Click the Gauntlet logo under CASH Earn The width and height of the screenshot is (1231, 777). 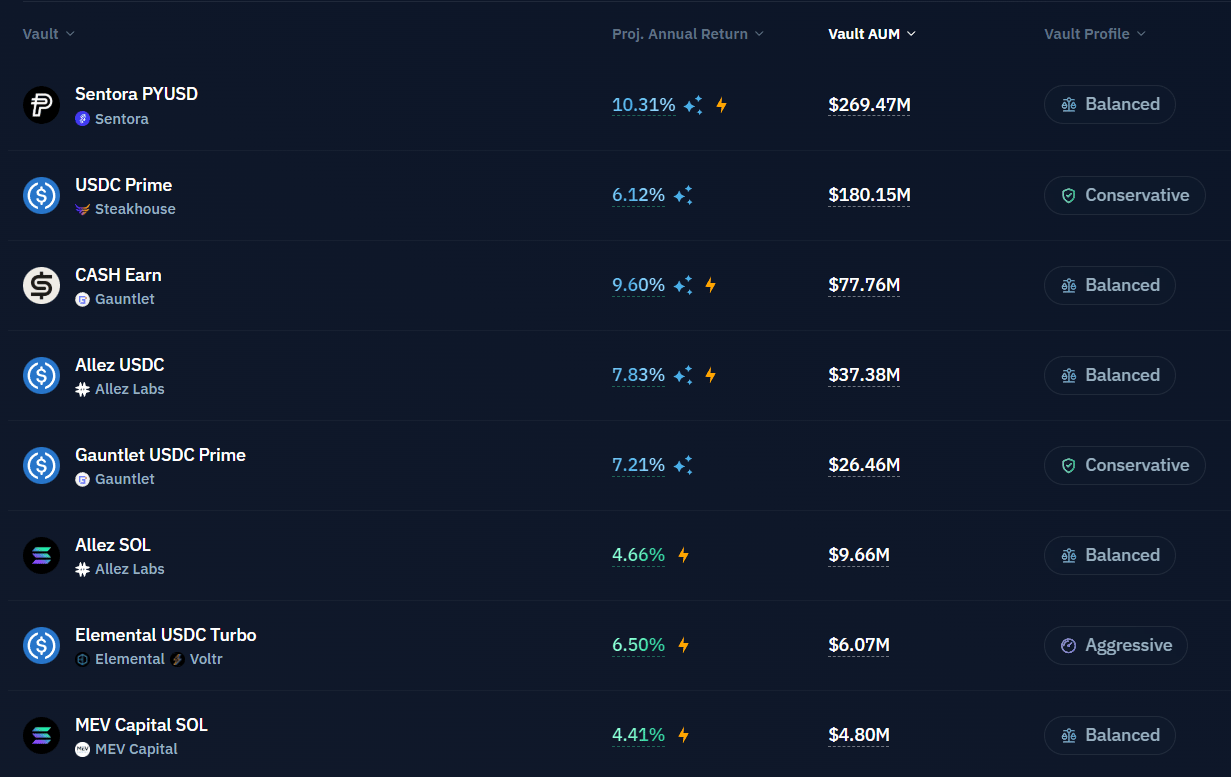[83, 299]
